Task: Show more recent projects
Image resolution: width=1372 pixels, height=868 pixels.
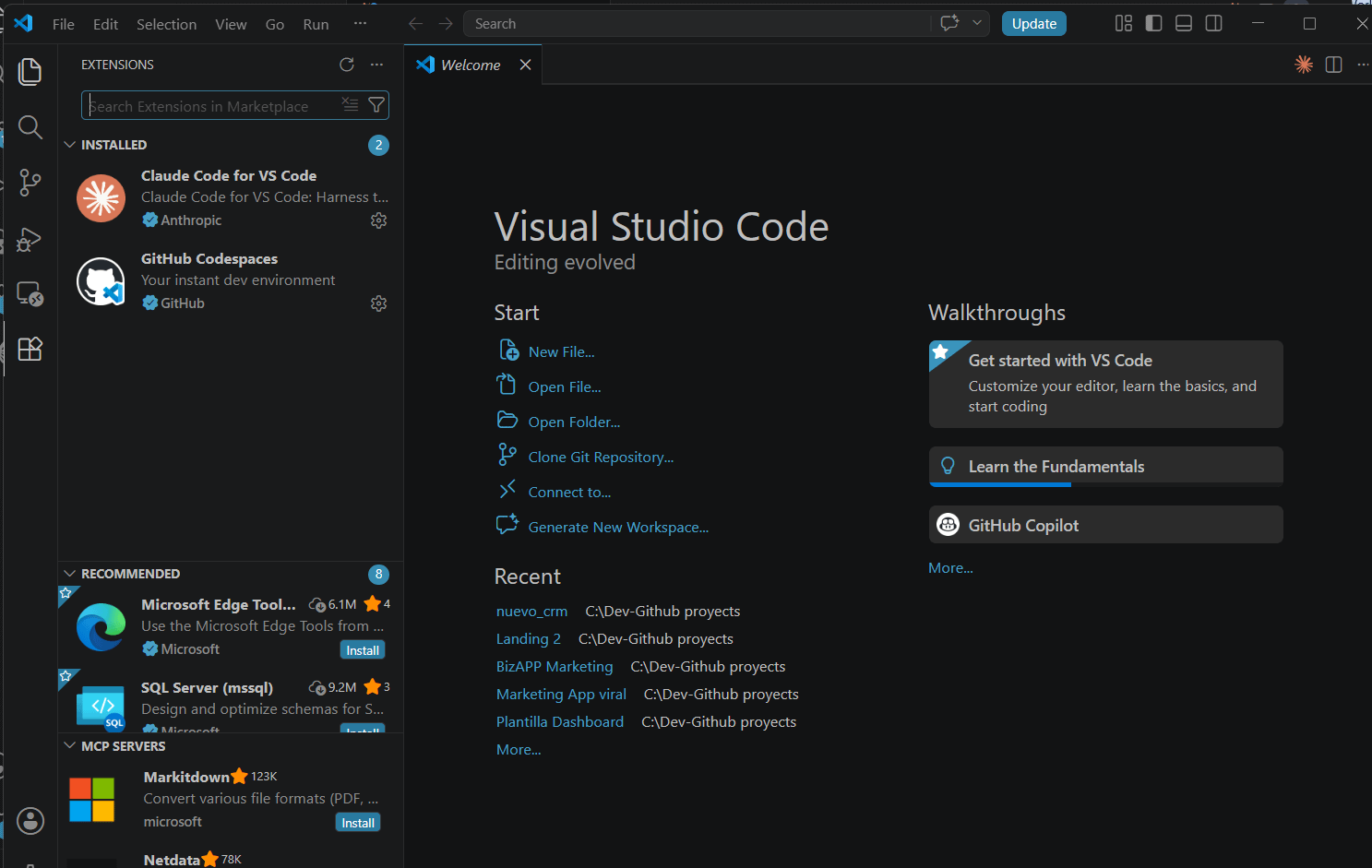Action: (x=519, y=749)
